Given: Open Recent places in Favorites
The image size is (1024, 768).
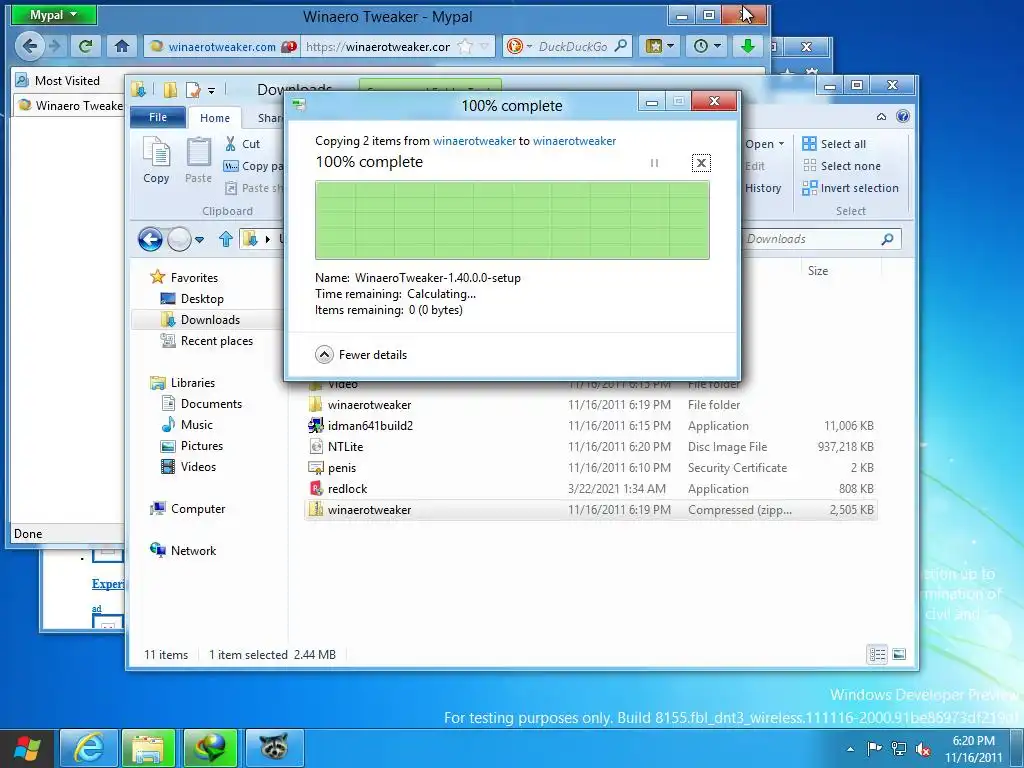Looking at the screenshot, I should pyautogui.click(x=207, y=340).
